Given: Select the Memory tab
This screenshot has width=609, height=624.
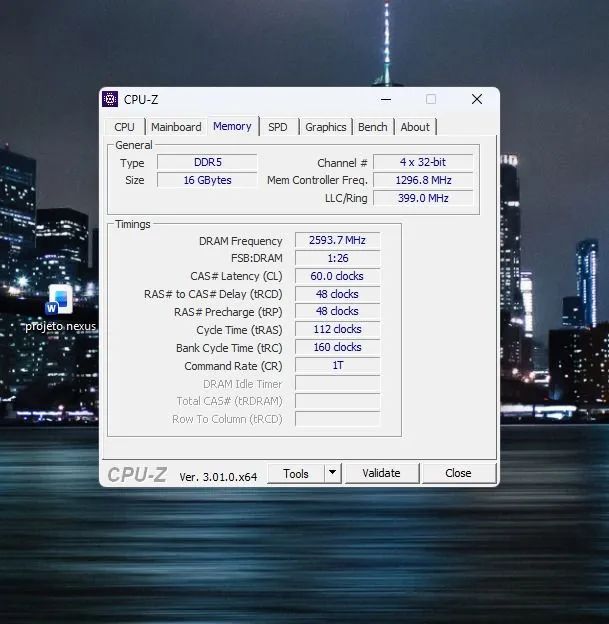Looking at the screenshot, I should [232, 126].
